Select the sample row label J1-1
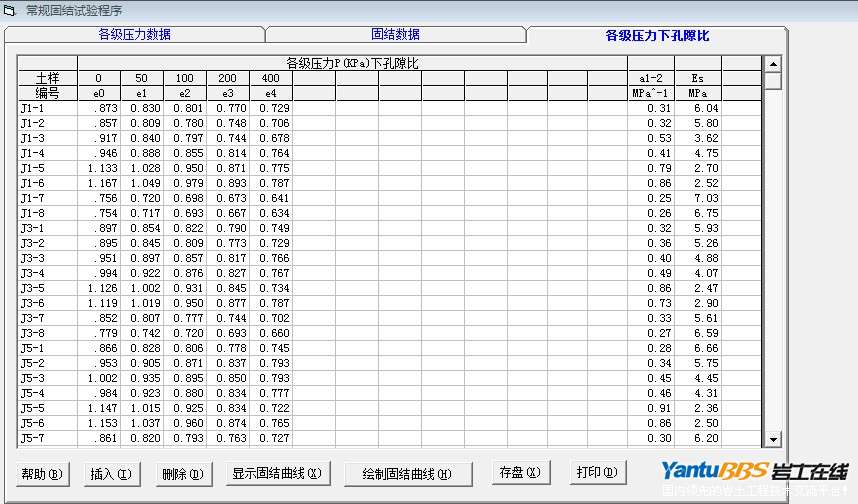The width and height of the screenshot is (858, 504). 33,108
